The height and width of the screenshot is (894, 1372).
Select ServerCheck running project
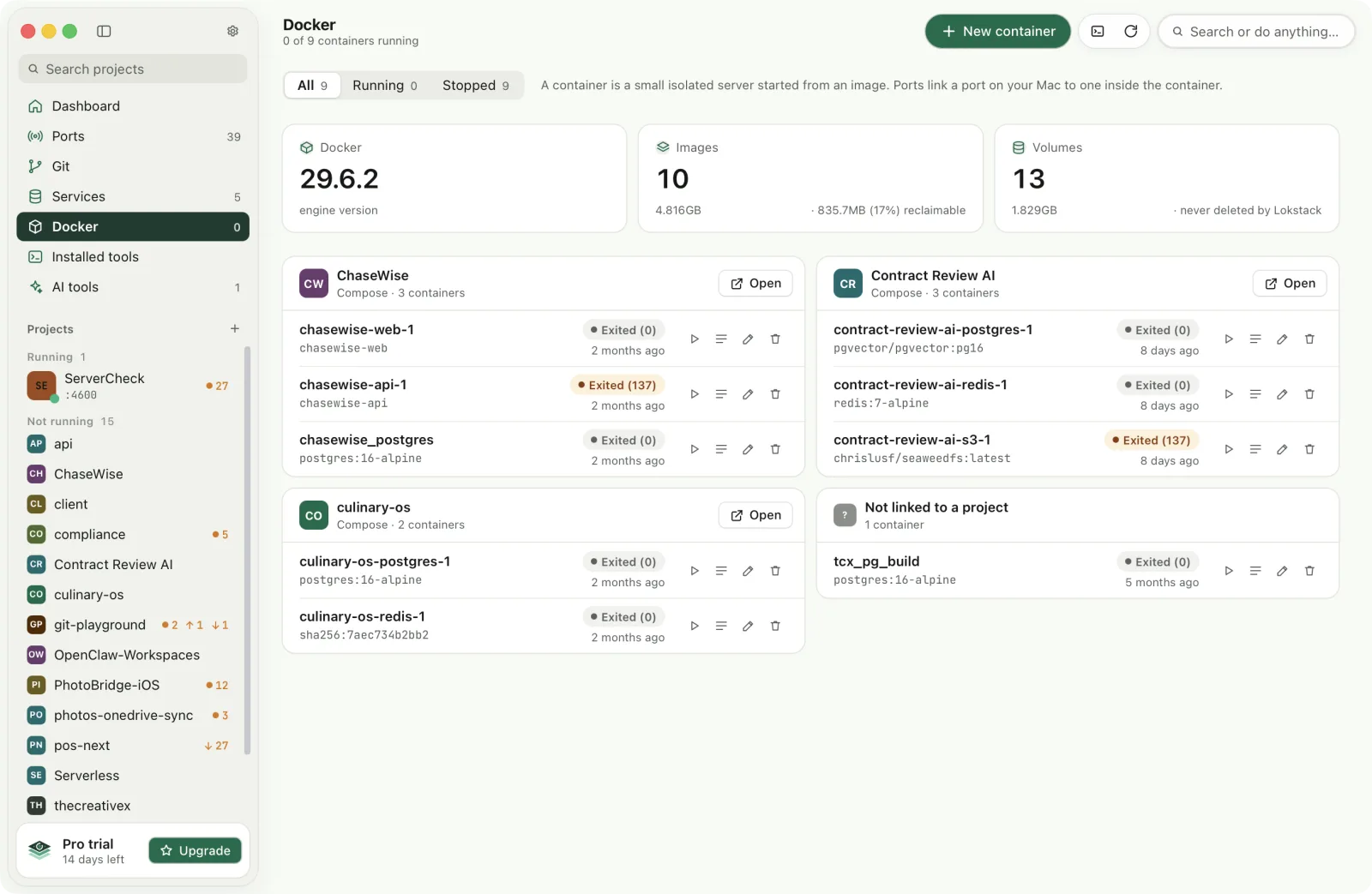[129, 386]
